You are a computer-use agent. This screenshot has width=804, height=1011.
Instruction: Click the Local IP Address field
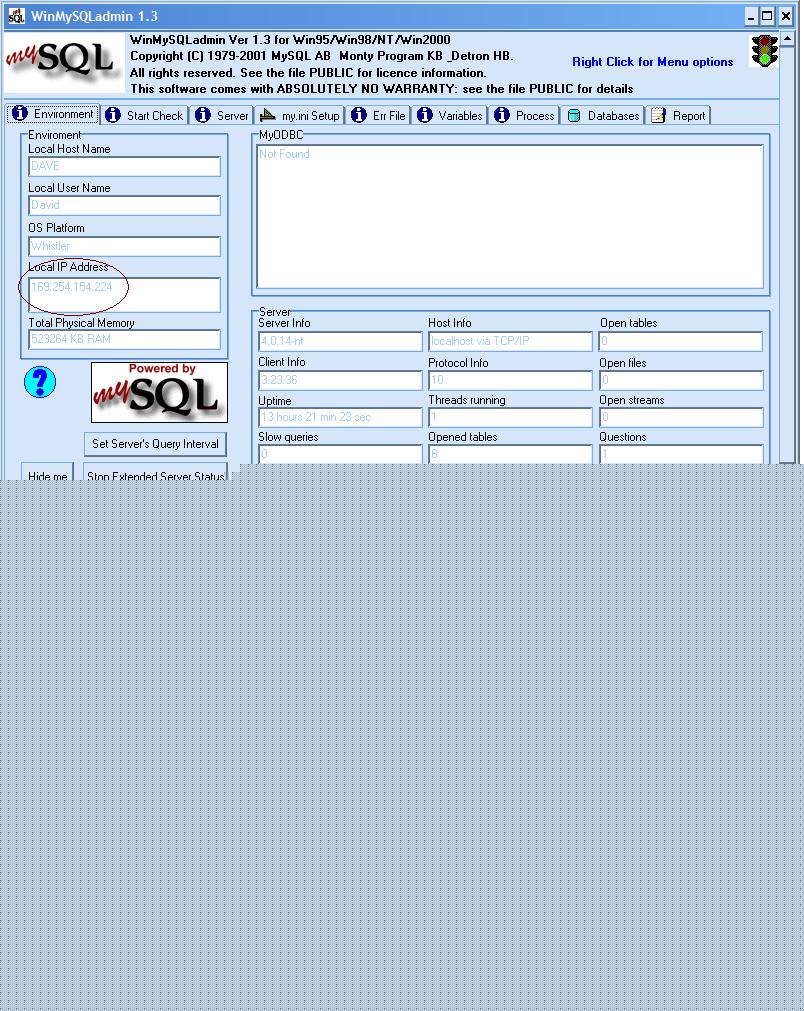point(124,295)
